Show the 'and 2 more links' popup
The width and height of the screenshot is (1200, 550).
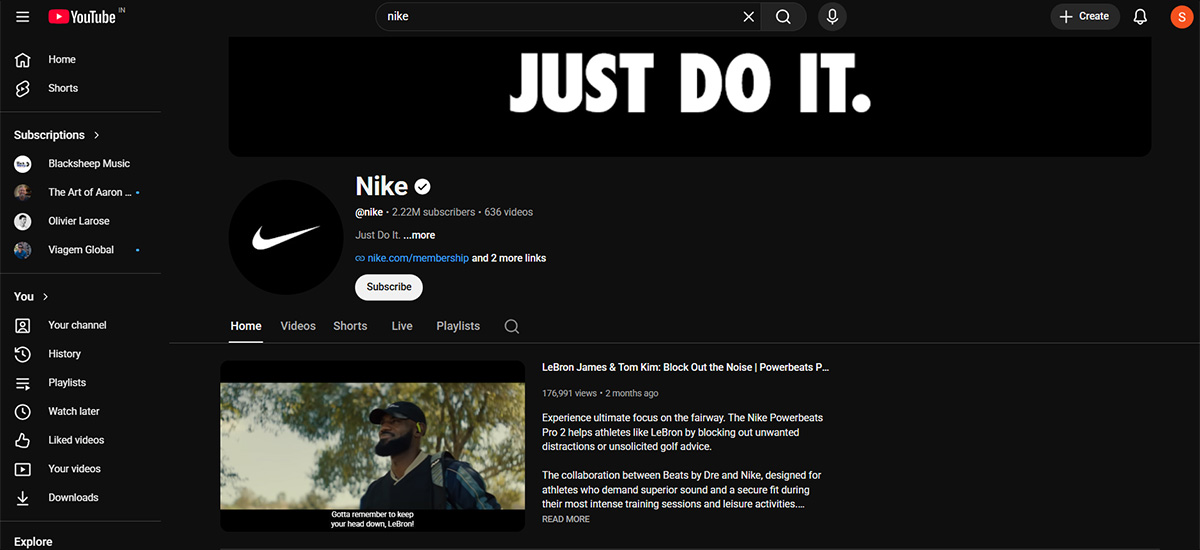click(509, 258)
